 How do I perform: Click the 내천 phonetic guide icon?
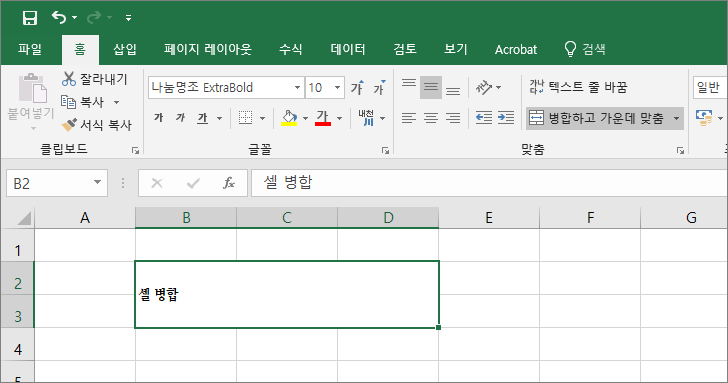coord(366,118)
